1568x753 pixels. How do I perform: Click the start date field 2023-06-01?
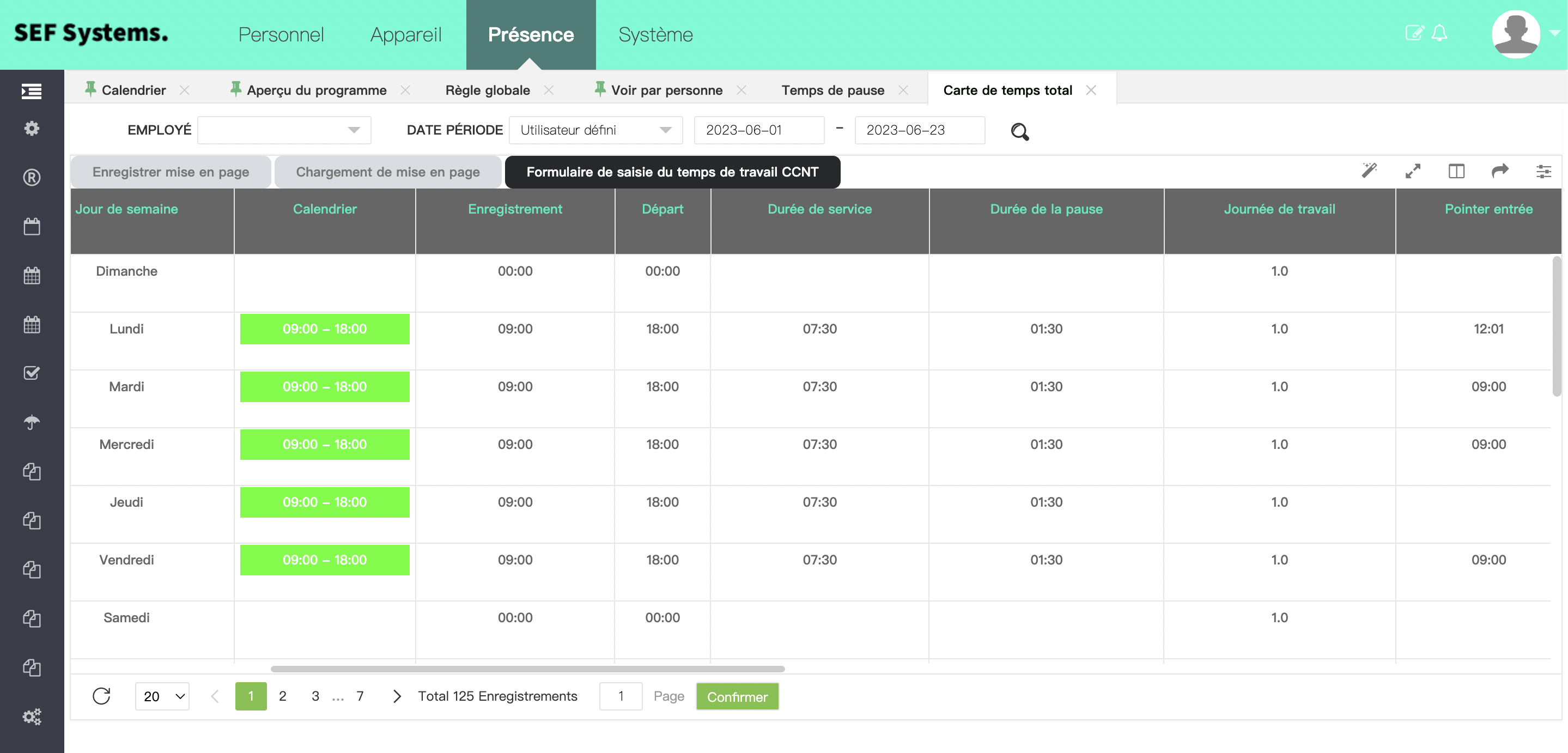coord(758,130)
